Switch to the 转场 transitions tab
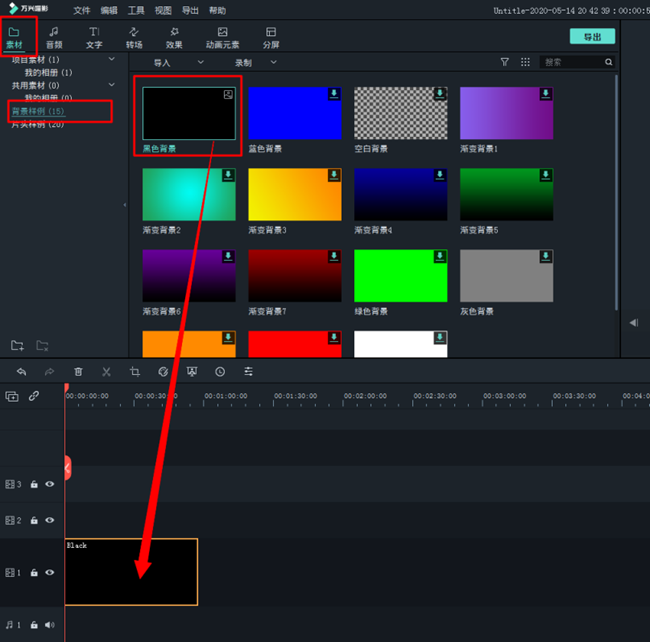This screenshot has width=650, height=642. [133, 38]
